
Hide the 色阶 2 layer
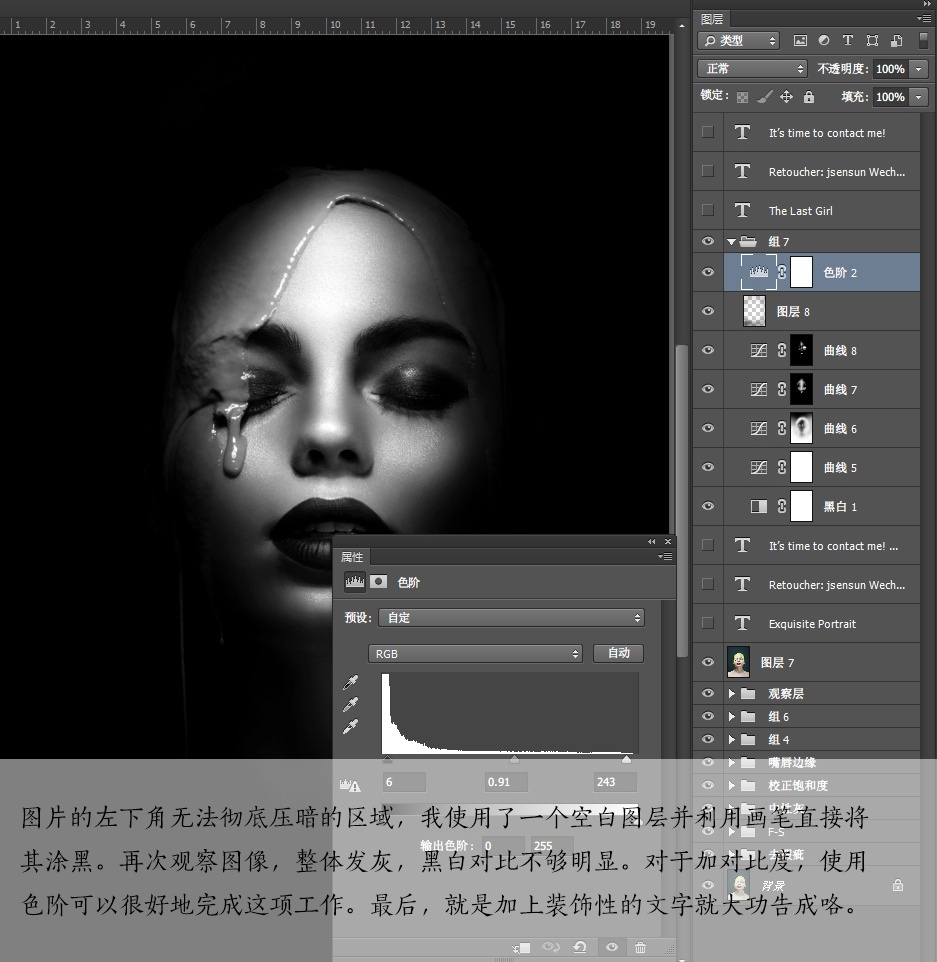708,272
